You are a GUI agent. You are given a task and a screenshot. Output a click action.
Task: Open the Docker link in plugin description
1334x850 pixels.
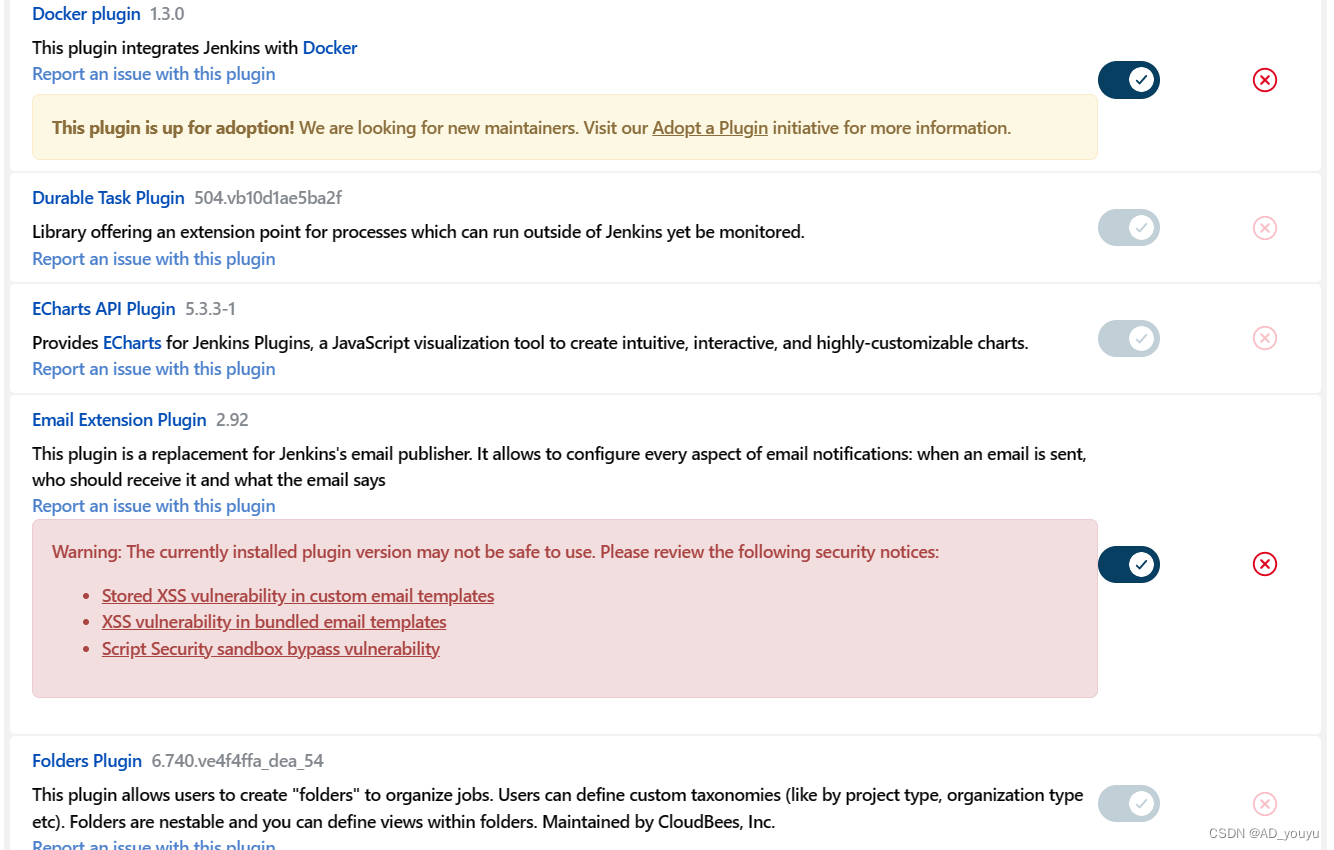330,47
